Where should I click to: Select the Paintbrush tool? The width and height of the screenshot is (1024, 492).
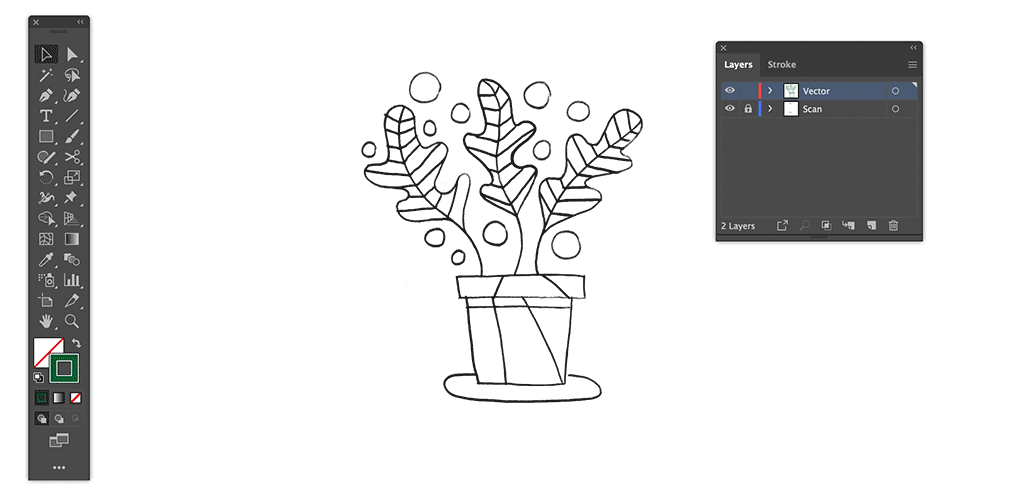[x=72, y=137]
